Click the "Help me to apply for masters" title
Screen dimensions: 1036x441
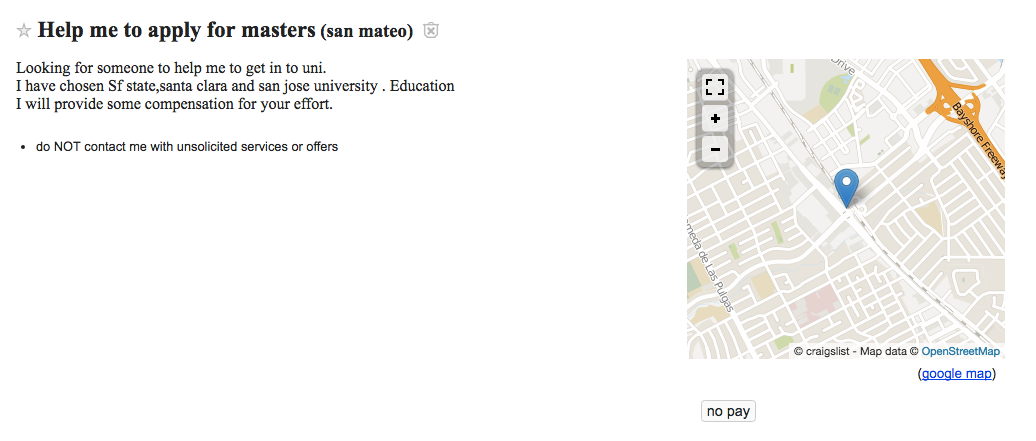point(176,30)
